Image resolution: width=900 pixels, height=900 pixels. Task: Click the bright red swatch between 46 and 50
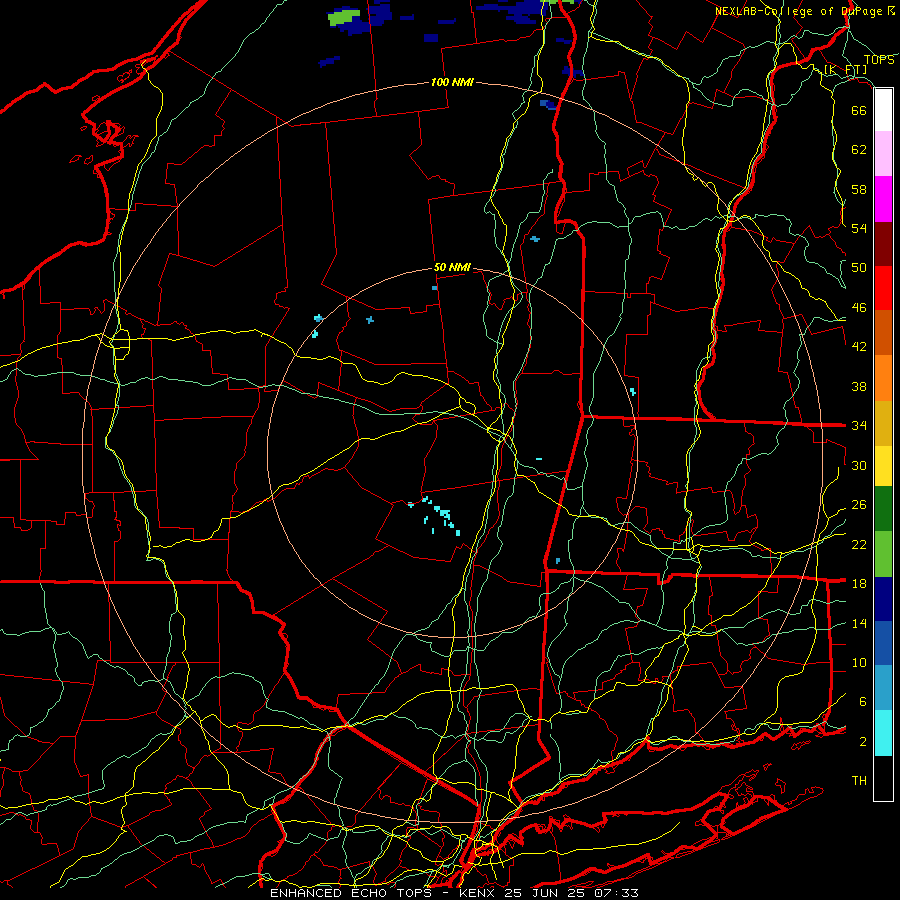pyautogui.click(x=883, y=288)
